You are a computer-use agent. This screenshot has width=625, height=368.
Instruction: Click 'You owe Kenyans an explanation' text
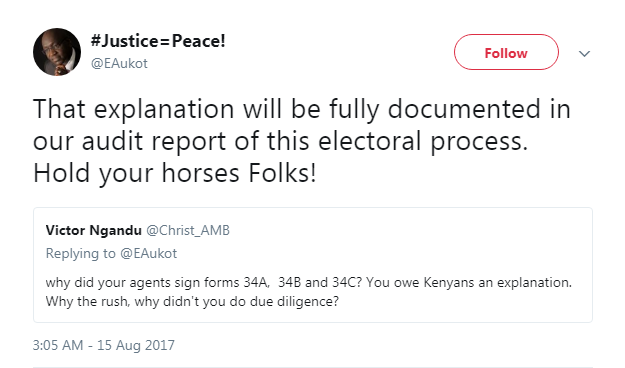[469, 283]
